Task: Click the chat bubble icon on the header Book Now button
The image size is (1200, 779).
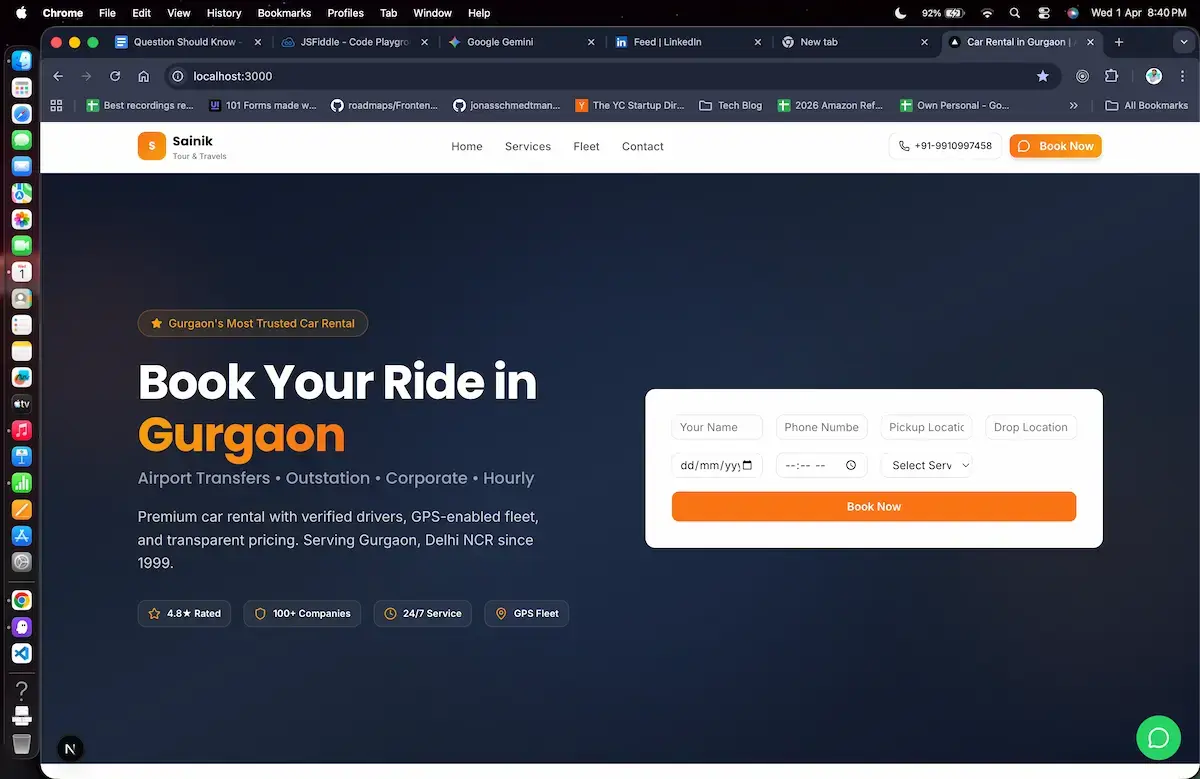Action: 1023,145
